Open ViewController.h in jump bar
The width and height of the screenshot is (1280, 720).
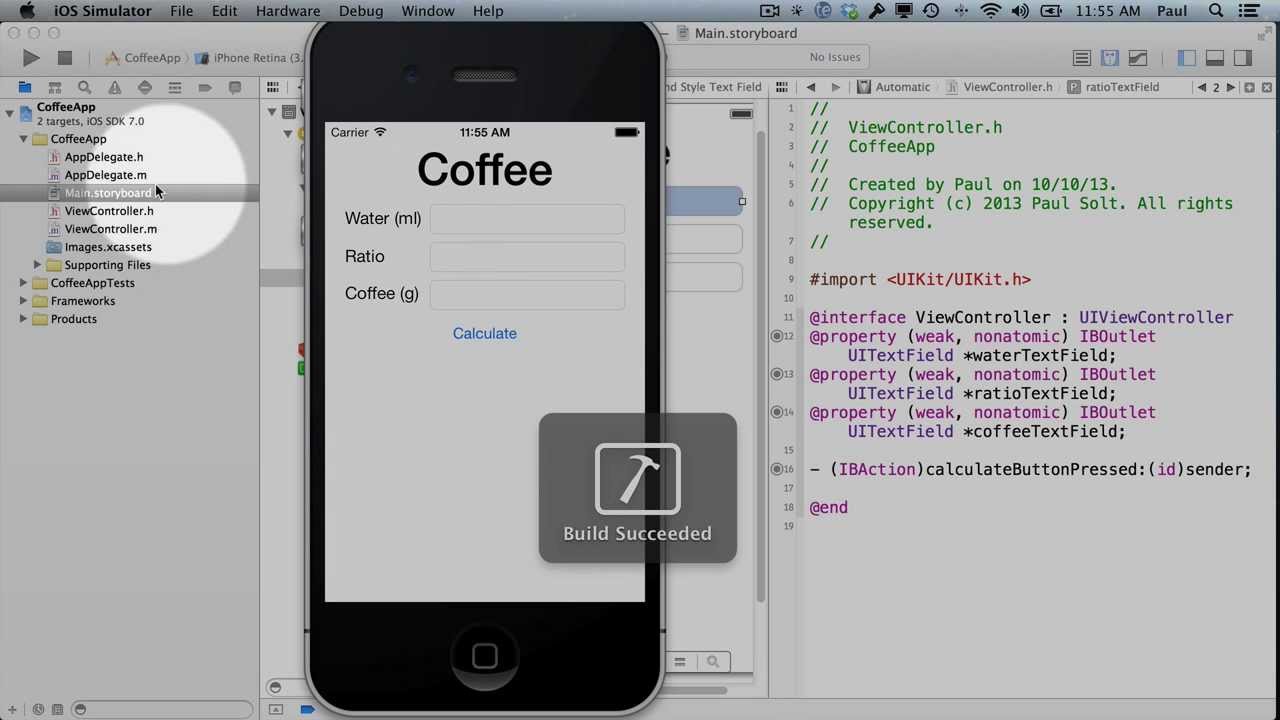click(998, 87)
